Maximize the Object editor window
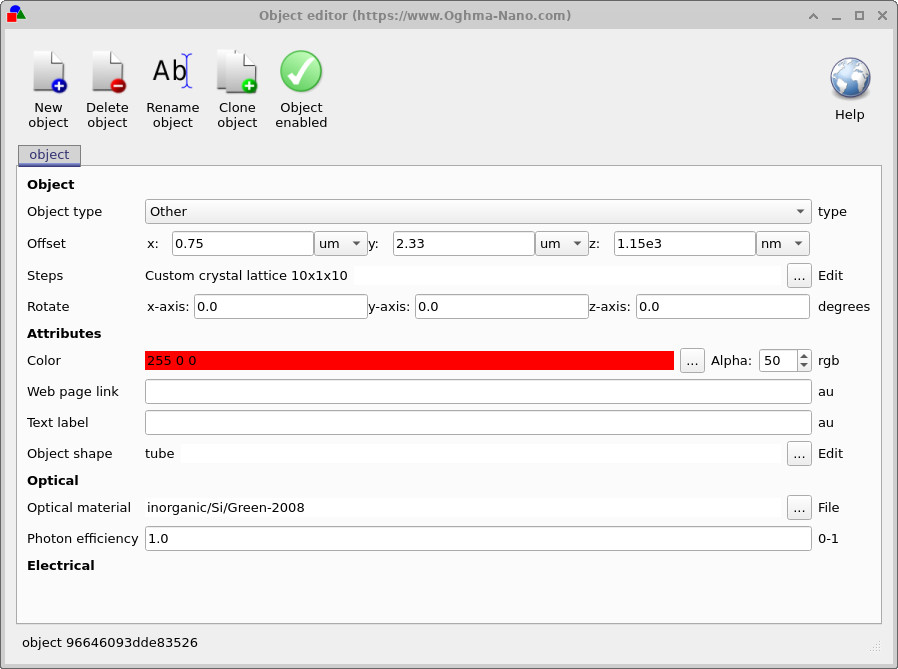The image size is (898, 669). 859,15
